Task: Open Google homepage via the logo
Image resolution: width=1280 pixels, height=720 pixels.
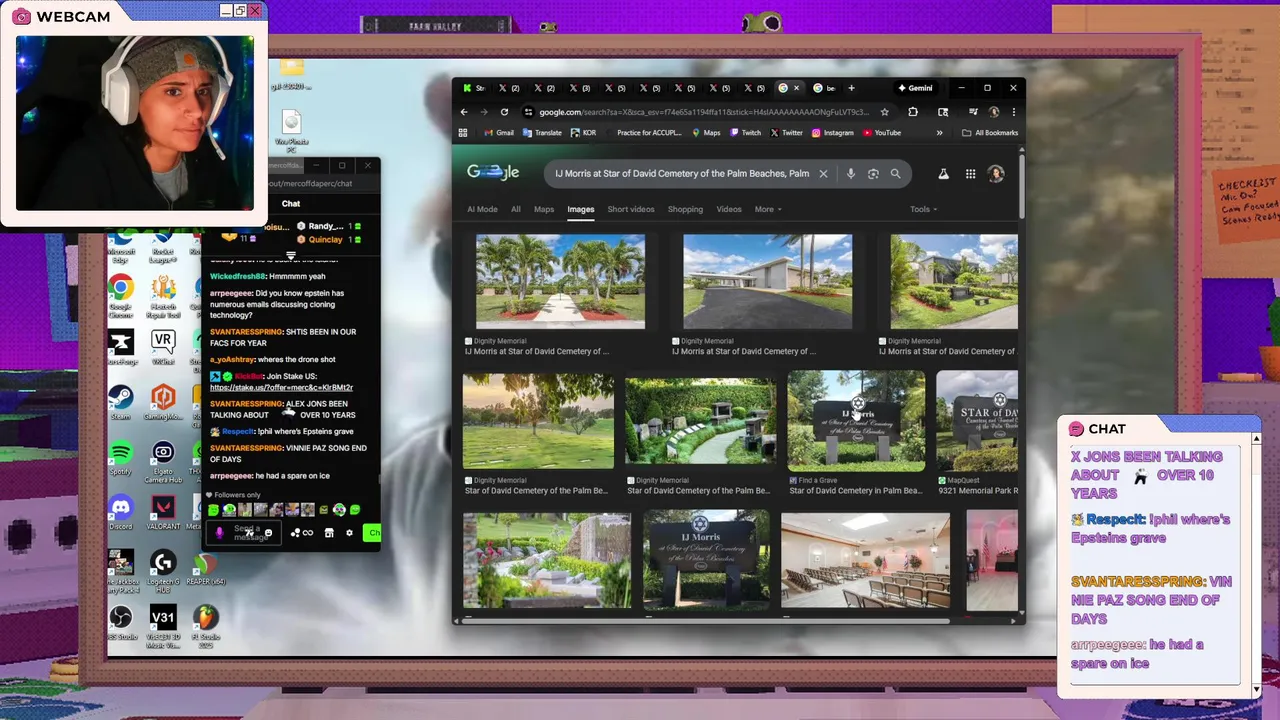Action: click(x=493, y=173)
